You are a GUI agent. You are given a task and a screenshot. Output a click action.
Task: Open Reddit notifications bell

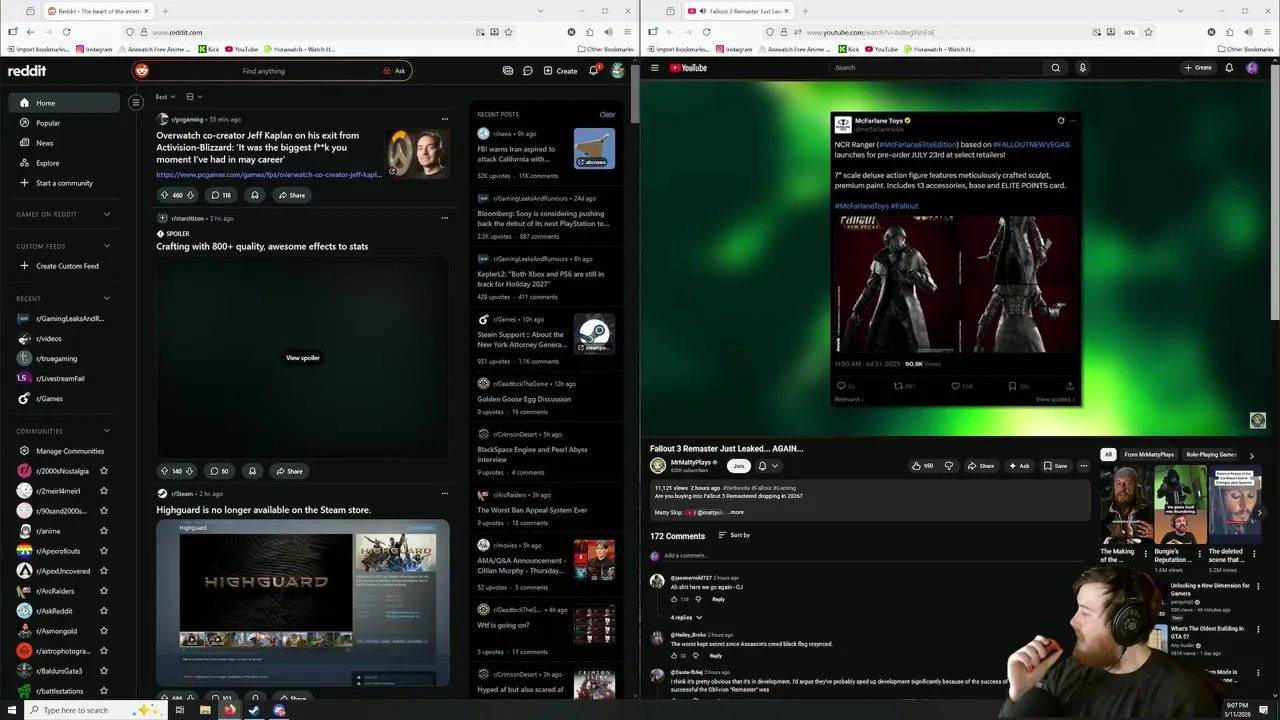[593, 71]
